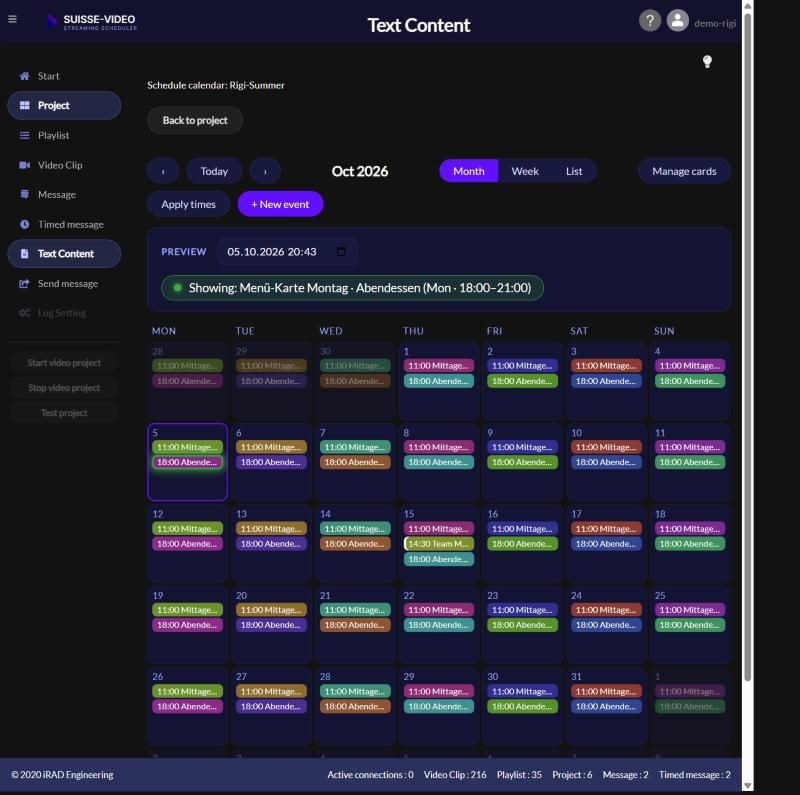Click the "Playlist : 35" footer entry
The height and width of the screenshot is (795, 800).
tap(519, 775)
